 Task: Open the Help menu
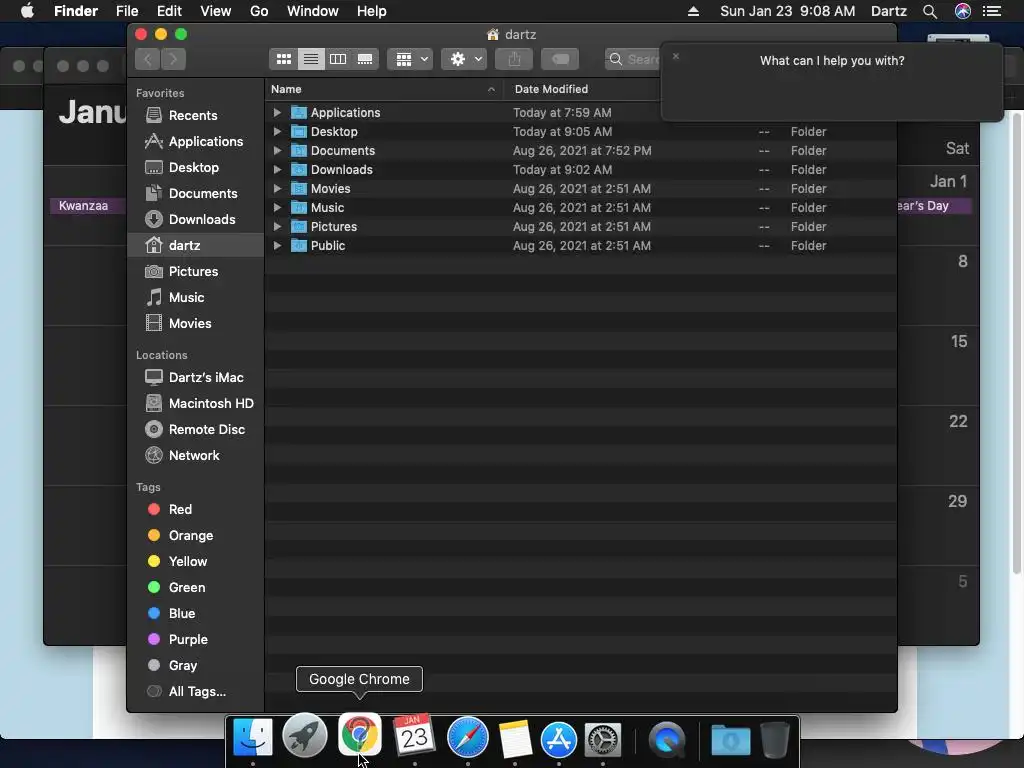372,11
